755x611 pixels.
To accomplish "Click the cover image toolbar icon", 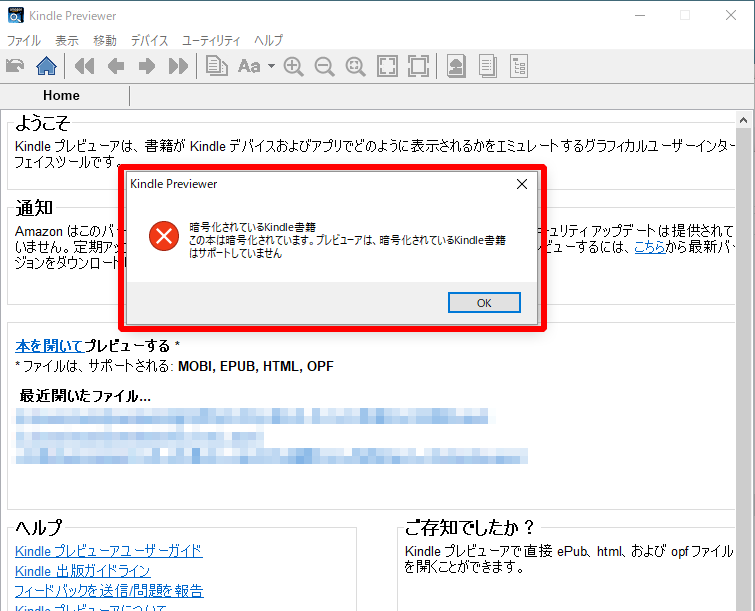I will 456,66.
